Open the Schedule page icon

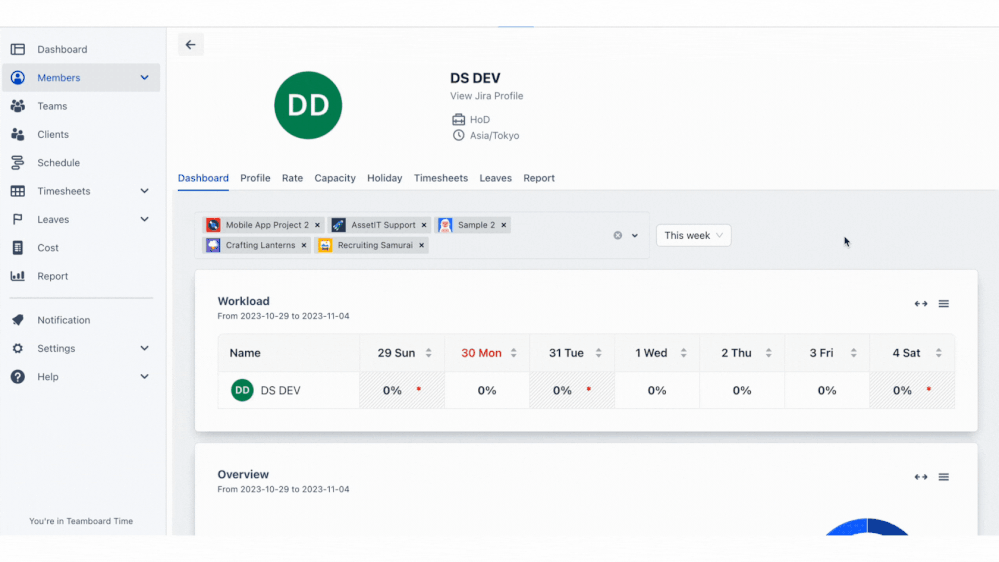[x=18, y=162]
